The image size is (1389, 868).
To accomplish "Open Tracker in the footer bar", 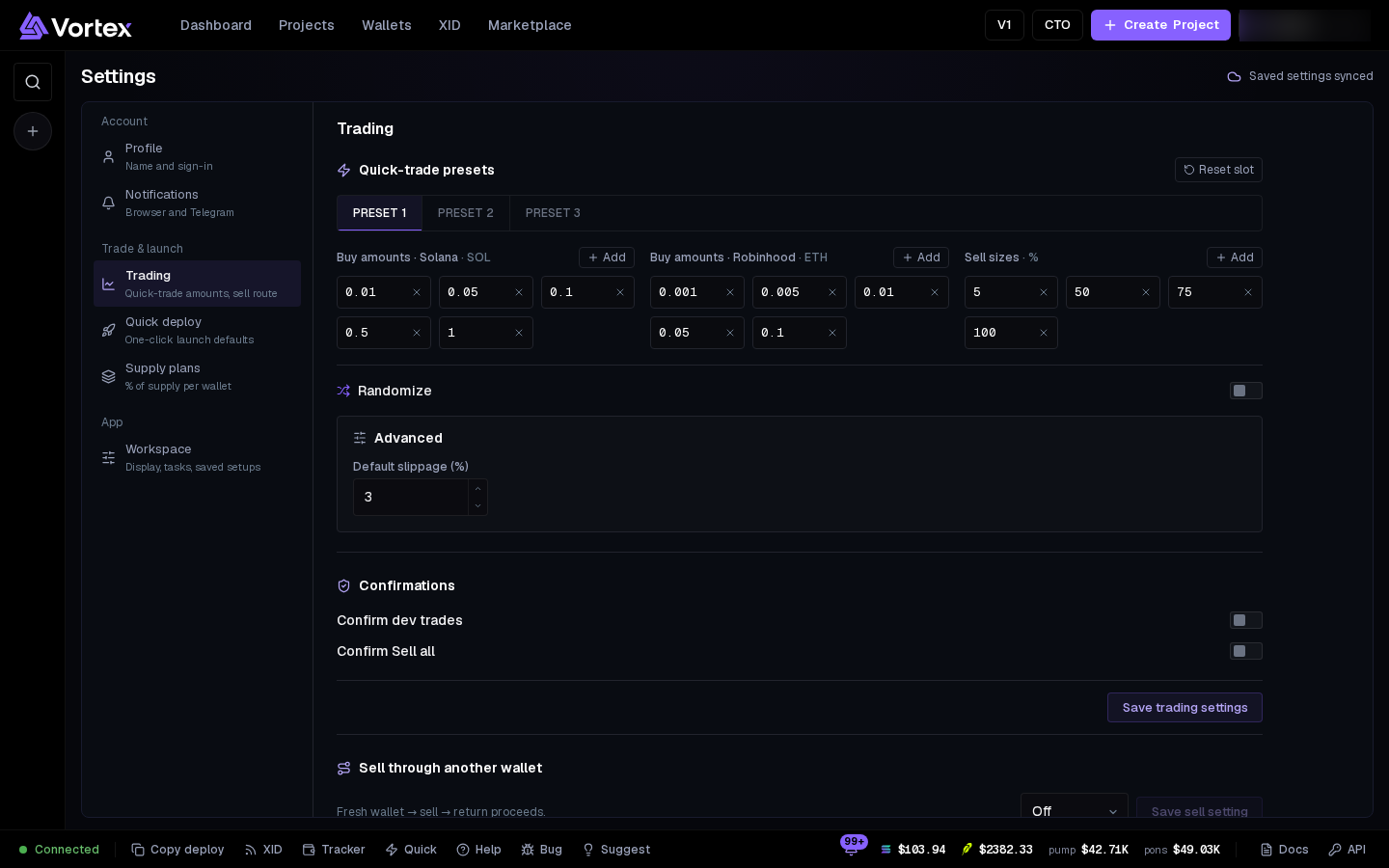I will point(334,850).
